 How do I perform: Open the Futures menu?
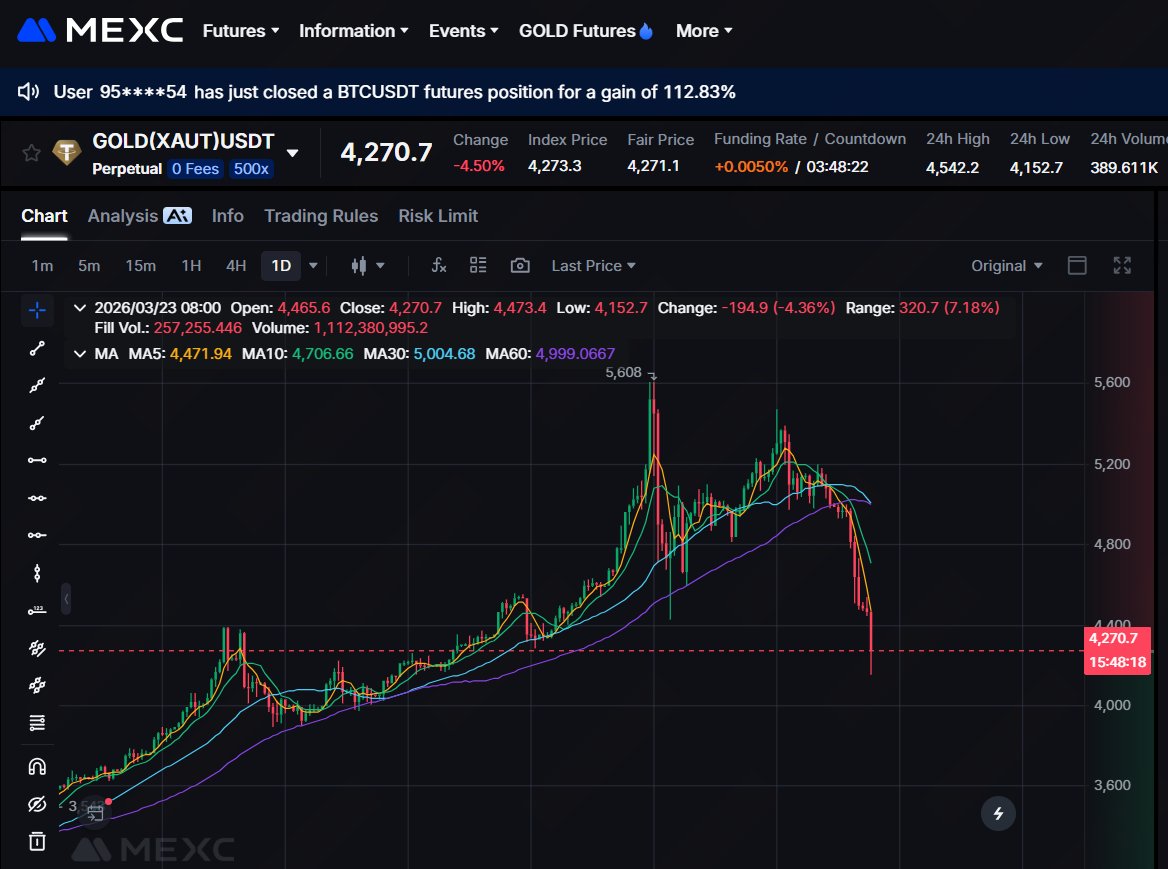click(x=241, y=31)
